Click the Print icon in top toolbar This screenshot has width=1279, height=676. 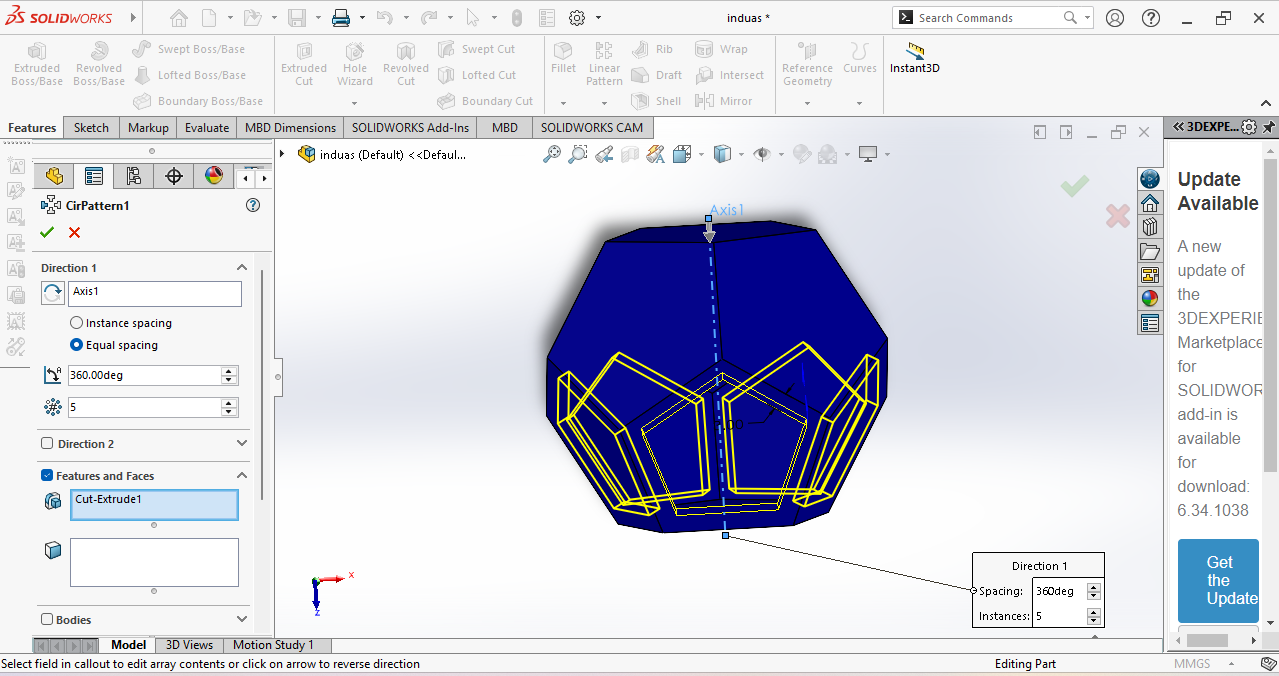pyautogui.click(x=340, y=18)
